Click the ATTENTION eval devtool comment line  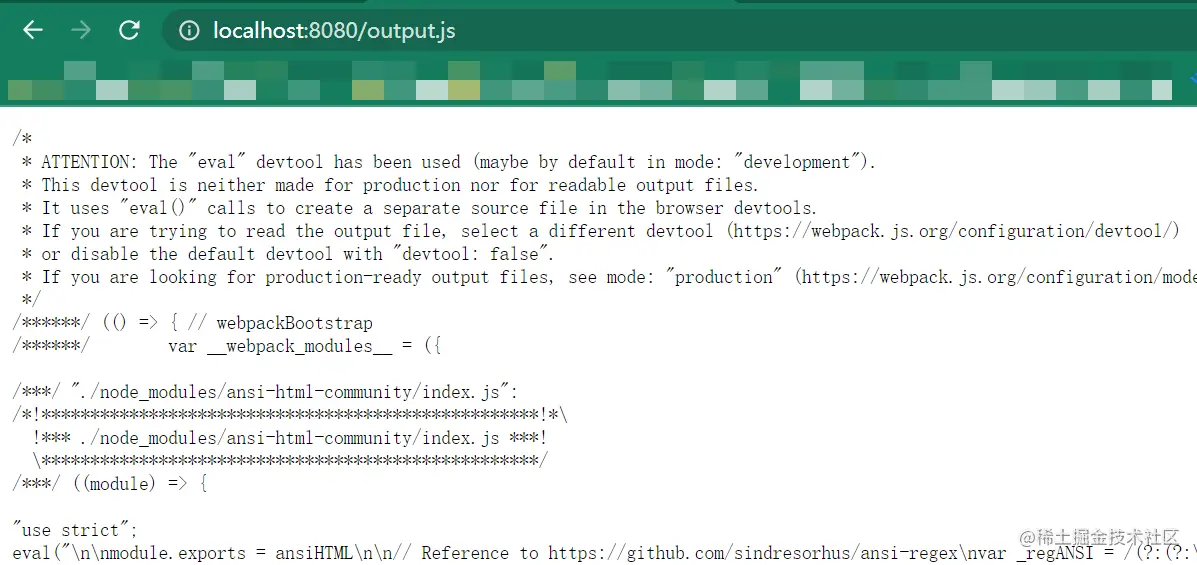(x=449, y=162)
